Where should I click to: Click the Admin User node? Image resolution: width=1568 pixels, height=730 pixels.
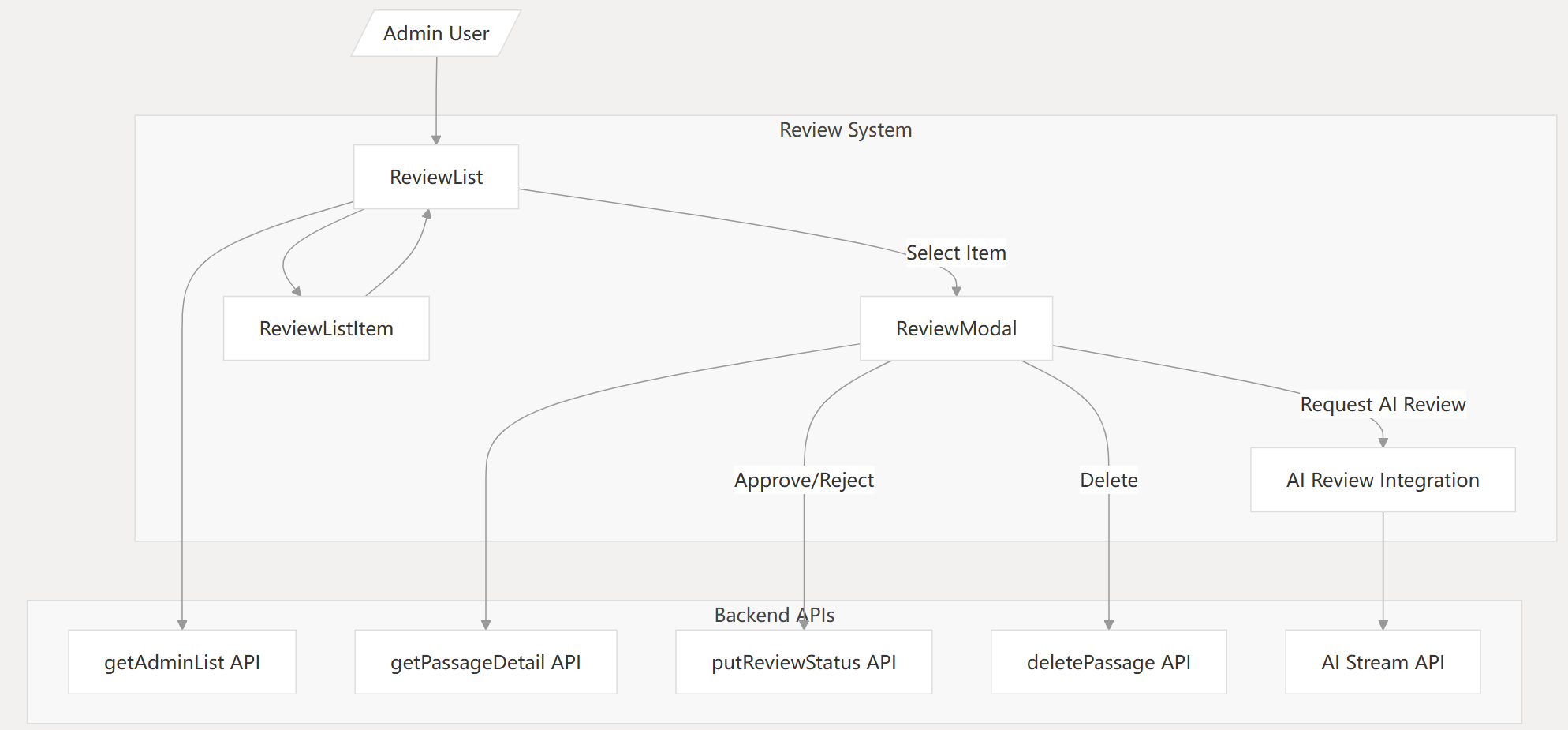(x=435, y=33)
